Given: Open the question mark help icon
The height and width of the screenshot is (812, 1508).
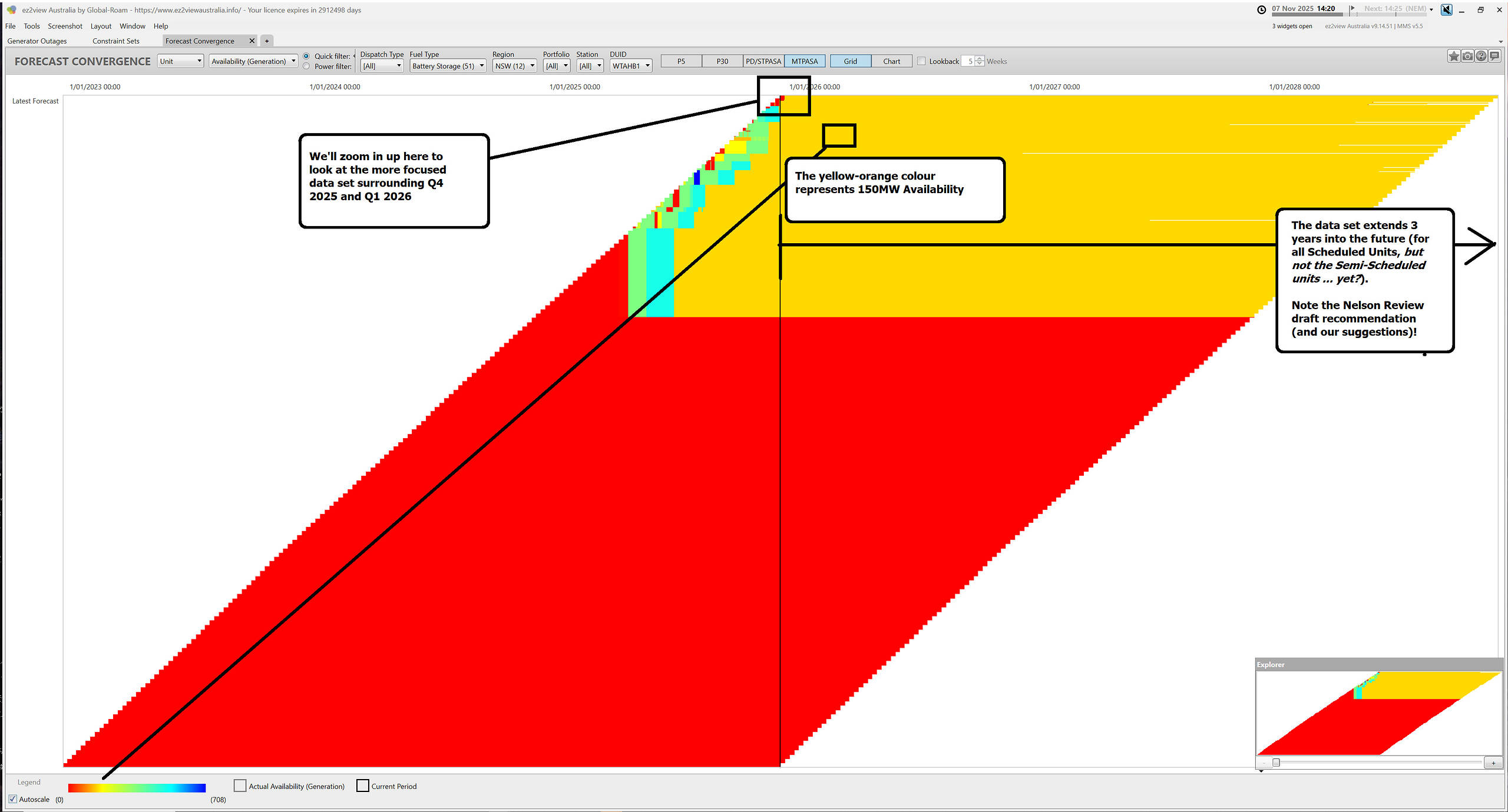Looking at the screenshot, I should pos(1481,56).
